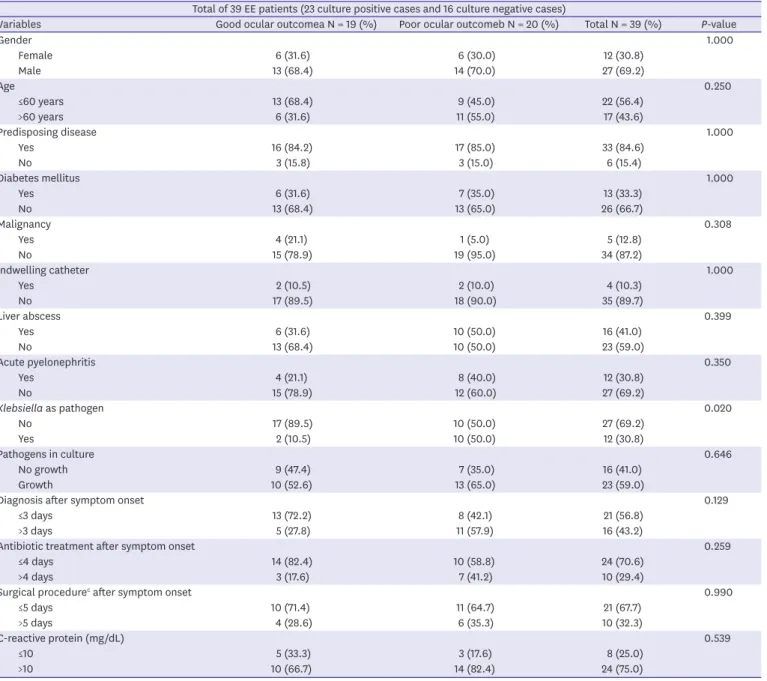Click the value '16 (41.0)' in Liver abscess row

(x=622, y=331)
